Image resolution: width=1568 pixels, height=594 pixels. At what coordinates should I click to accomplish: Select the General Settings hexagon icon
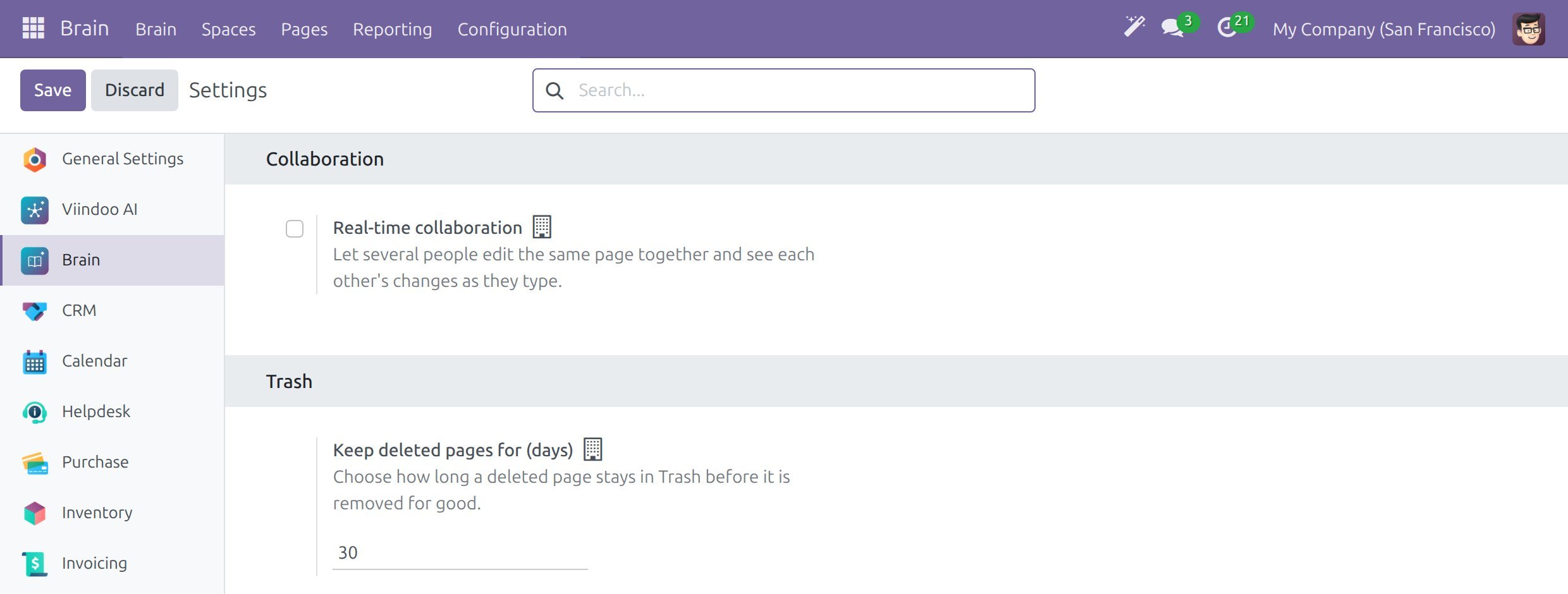[x=35, y=159]
